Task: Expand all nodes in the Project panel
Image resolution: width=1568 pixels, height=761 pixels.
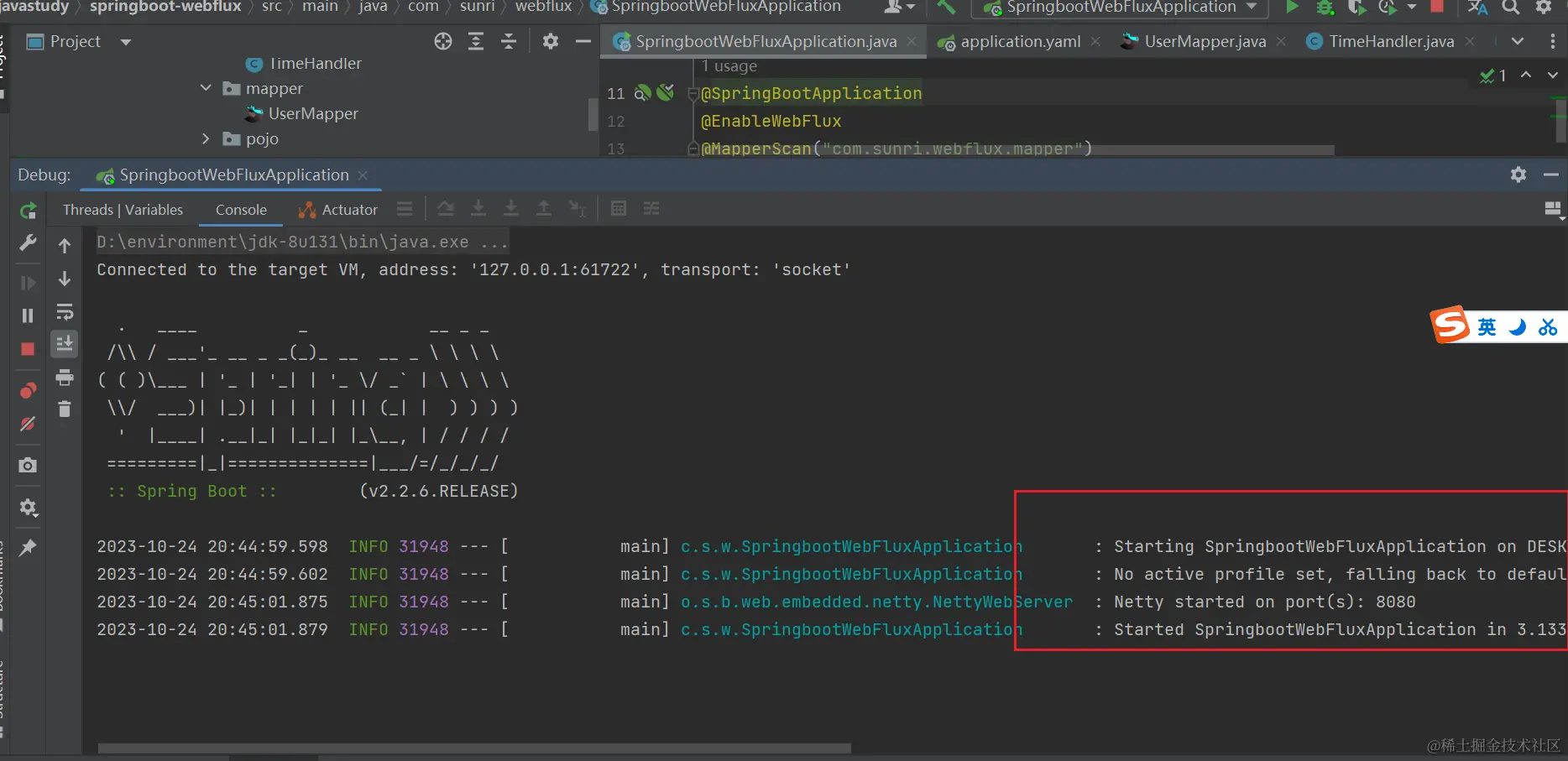Action: pos(476,41)
